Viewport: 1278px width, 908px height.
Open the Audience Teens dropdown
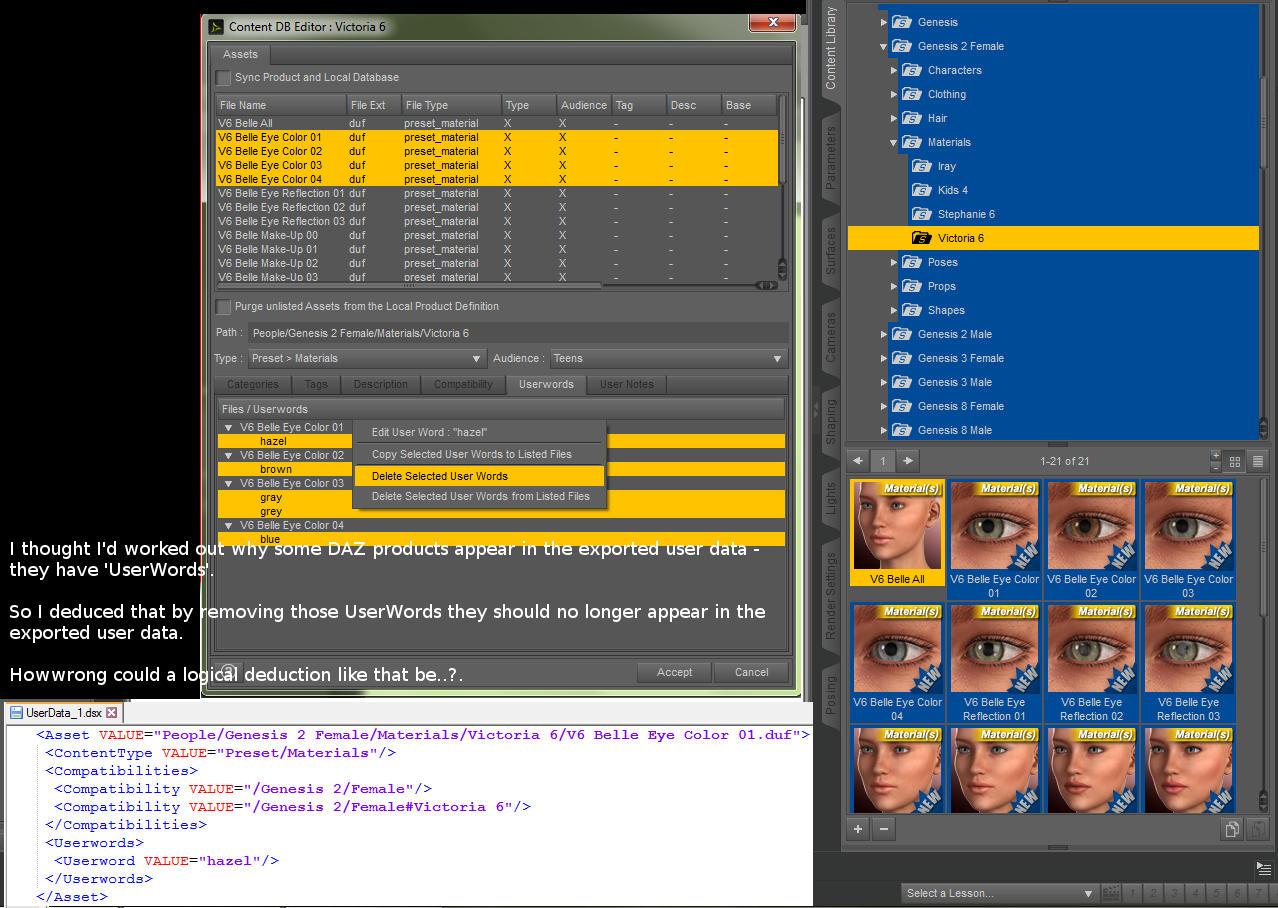point(667,358)
